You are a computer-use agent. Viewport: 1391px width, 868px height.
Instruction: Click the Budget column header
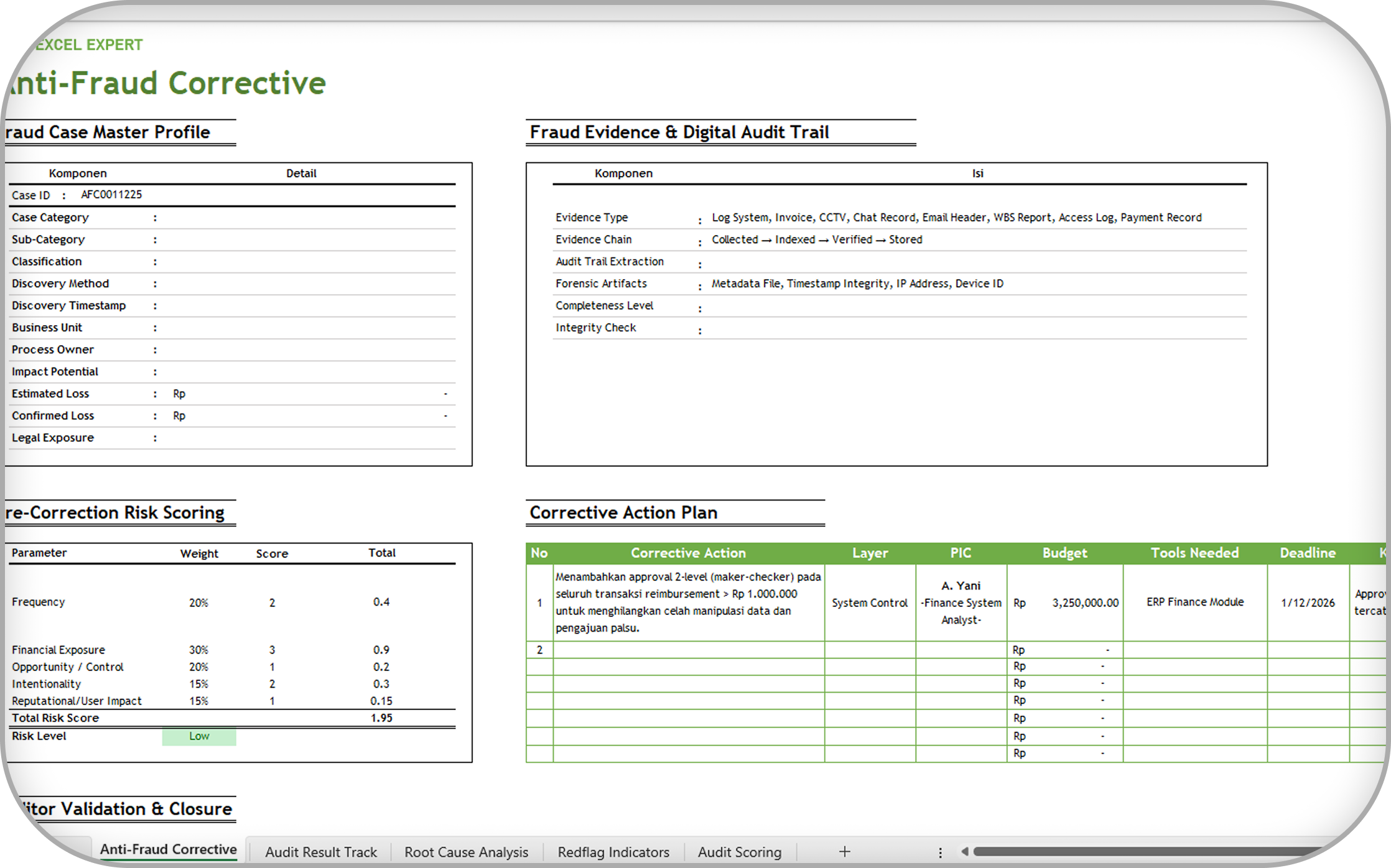[1064, 553]
